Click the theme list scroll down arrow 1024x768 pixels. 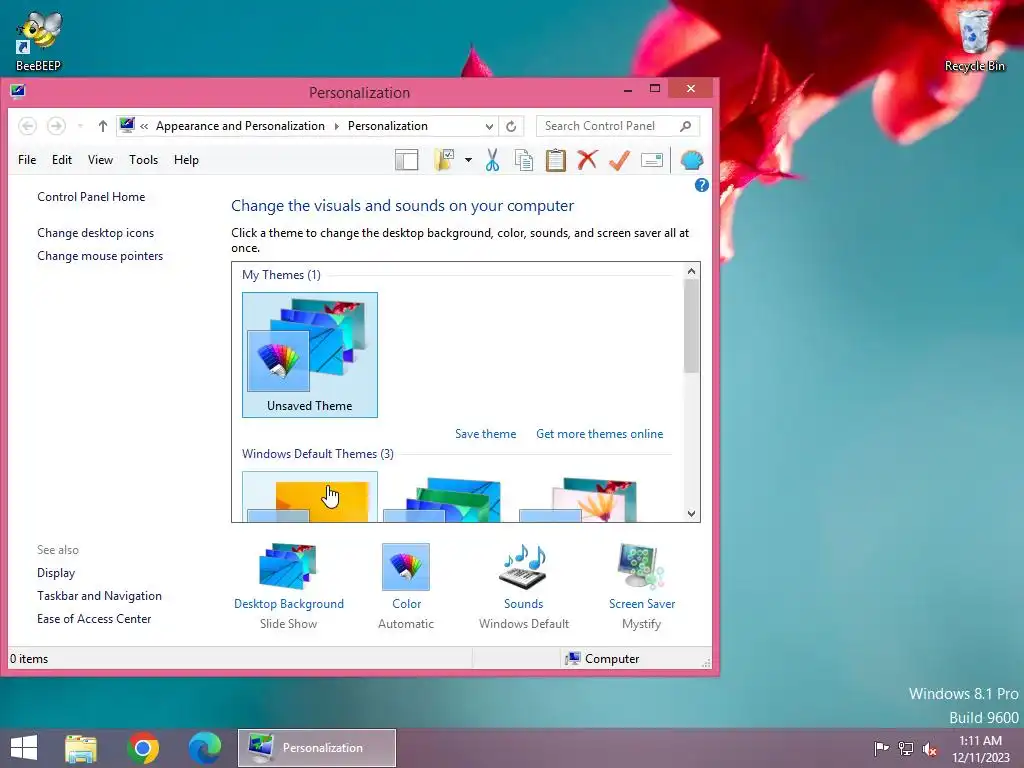[692, 514]
